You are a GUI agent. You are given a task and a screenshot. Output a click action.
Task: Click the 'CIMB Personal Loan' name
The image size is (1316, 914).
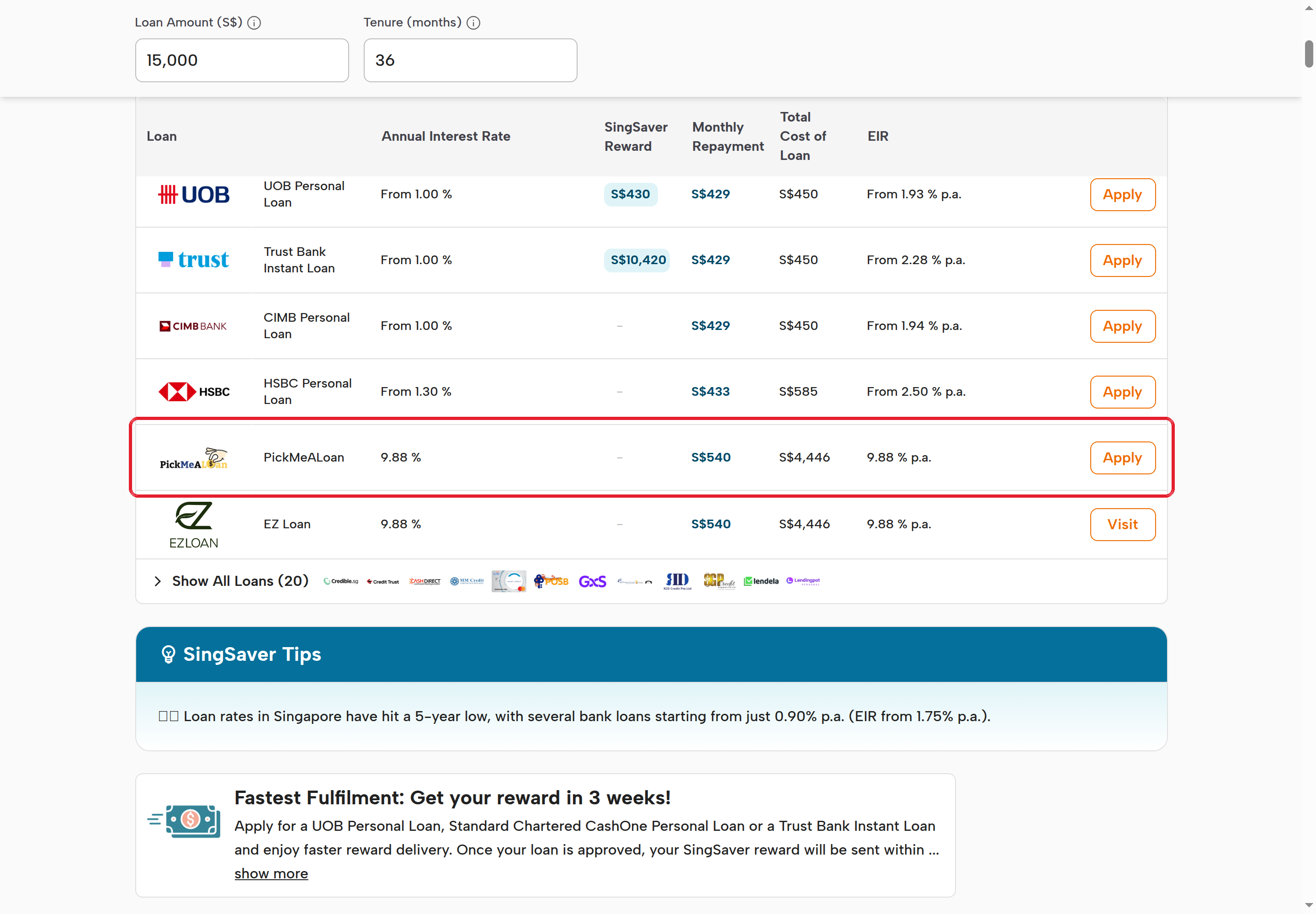coord(306,326)
